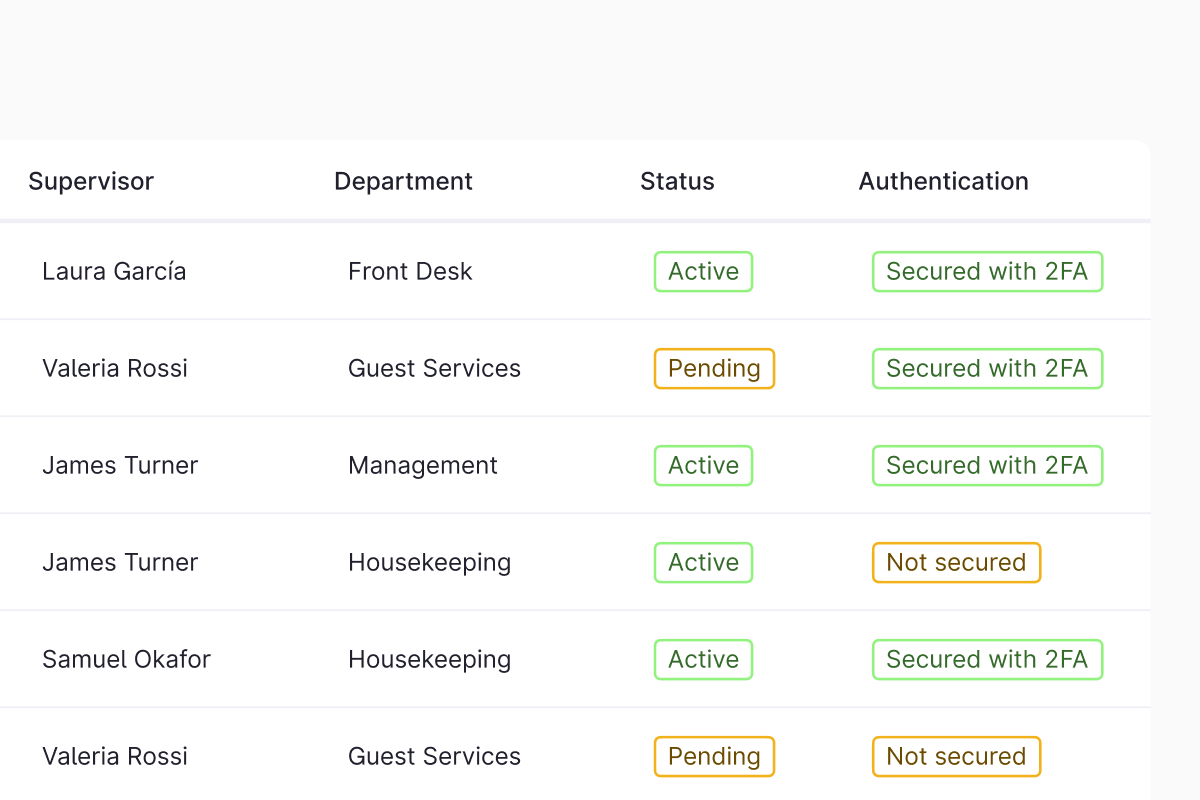The width and height of the screenshot is (1200, 800).
Task: Click Pending badge in the Secured with 2FA row
Action: [714, 368]
